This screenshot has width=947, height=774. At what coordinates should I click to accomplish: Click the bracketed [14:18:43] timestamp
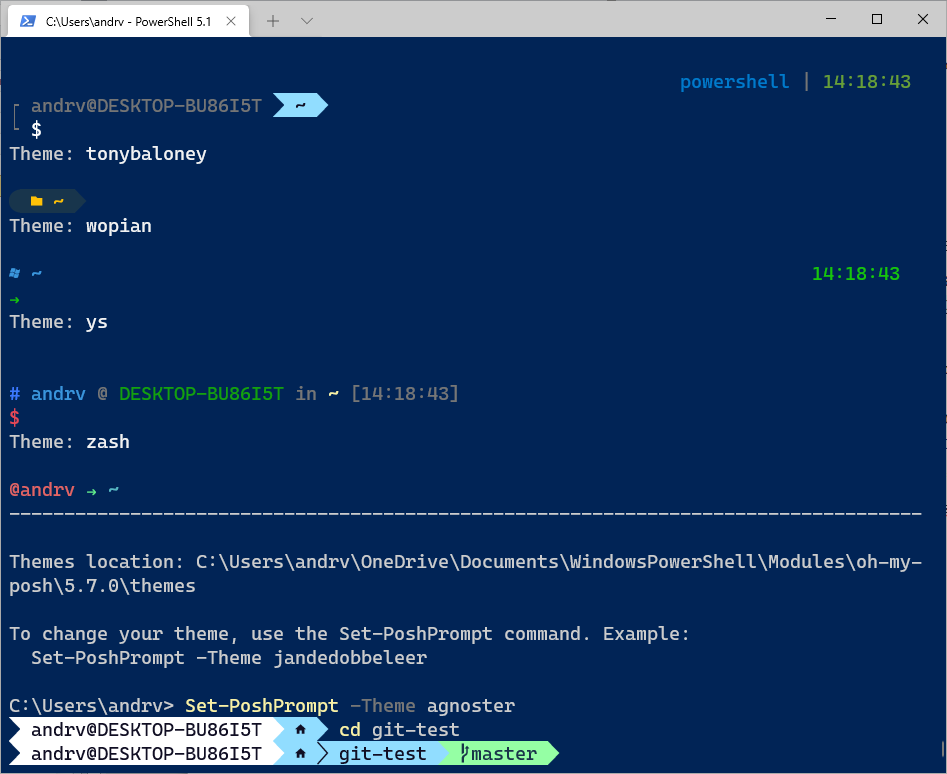tap(405, 394)
